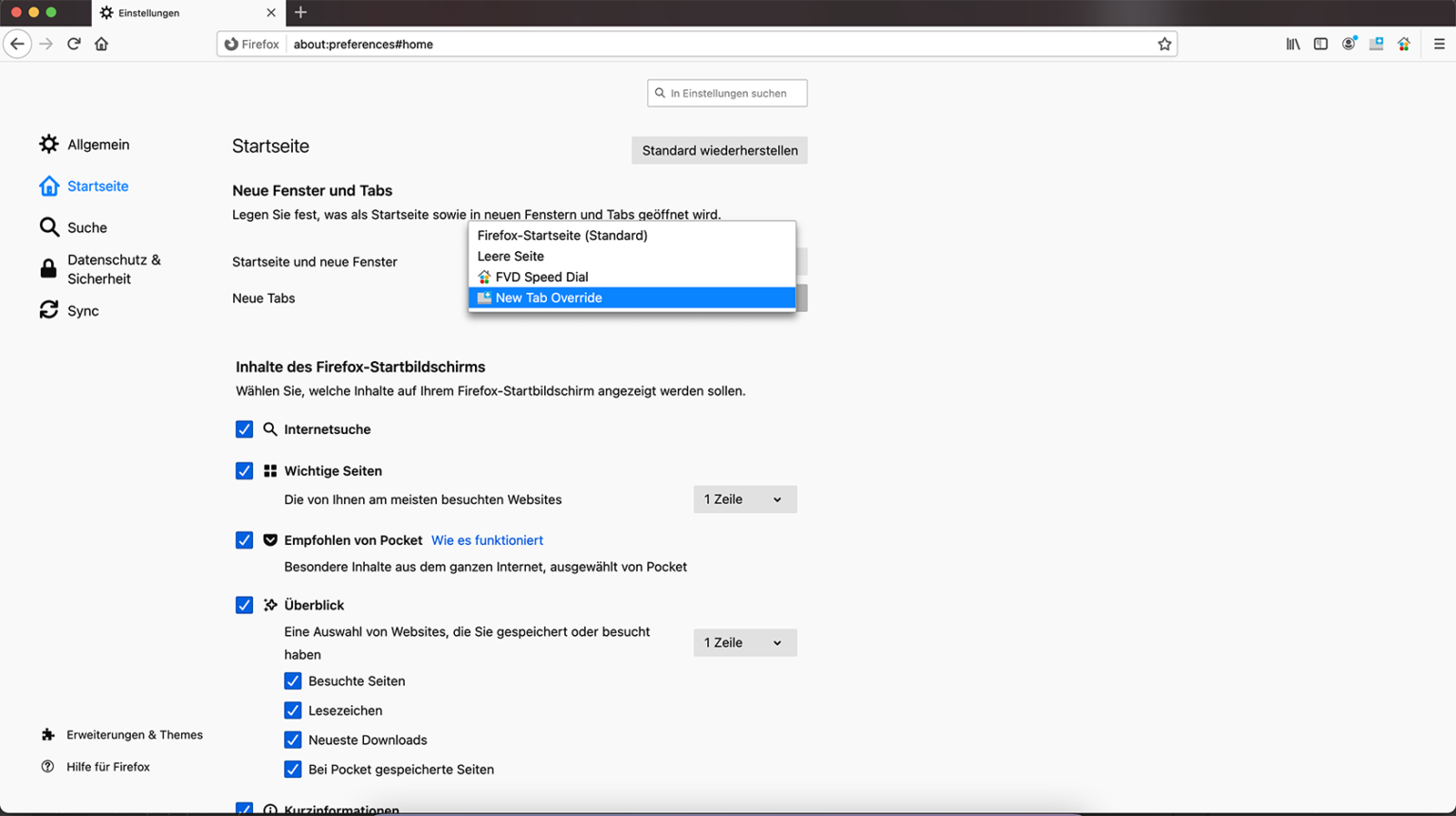Open Erweiterungen & Themes
Viewport: 1456px width, 816px height.
pos(122,734)
